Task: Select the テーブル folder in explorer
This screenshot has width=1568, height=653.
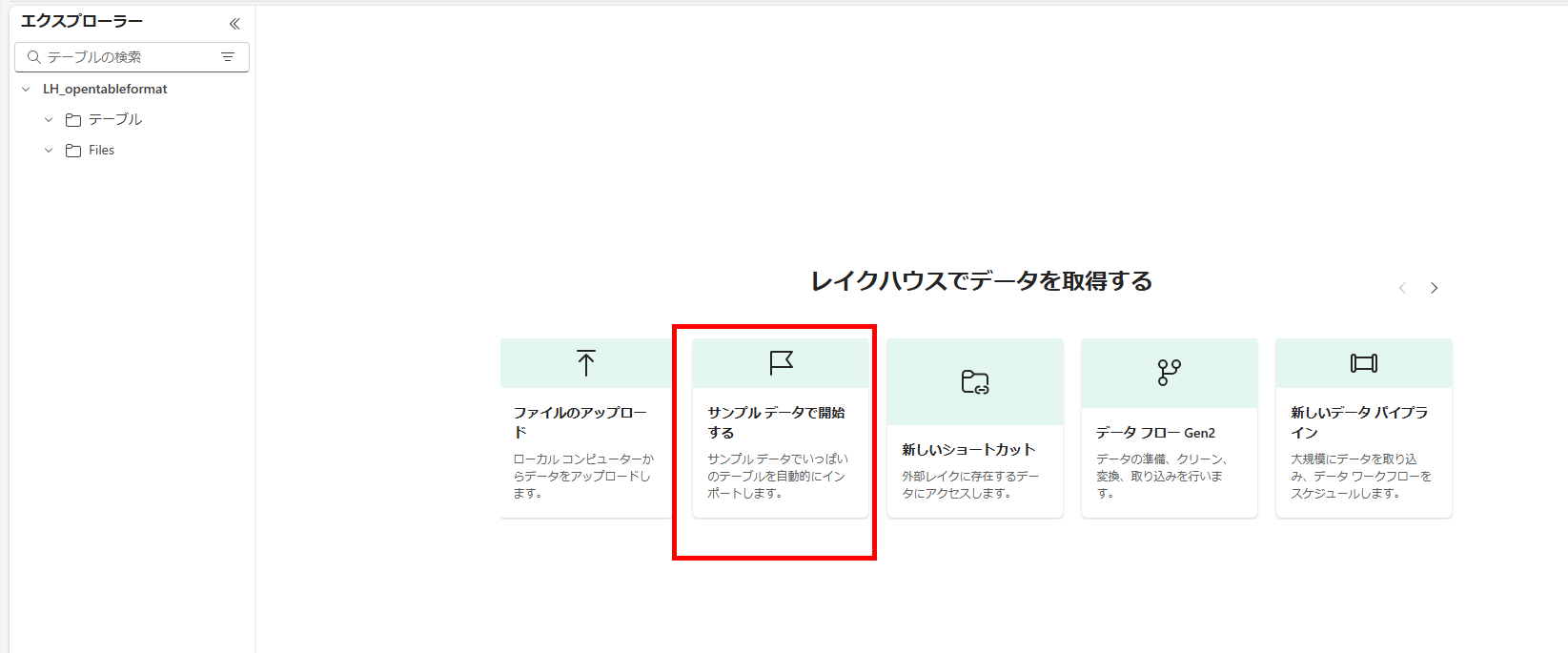Action: point(115,119)
